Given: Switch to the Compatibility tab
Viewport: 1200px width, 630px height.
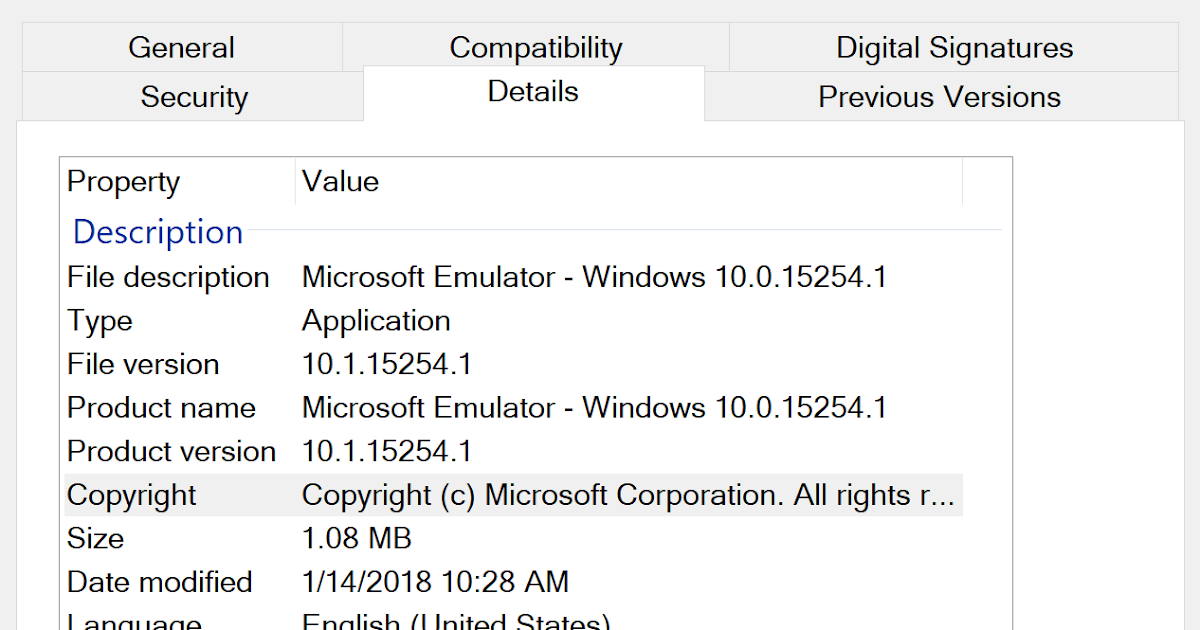Looking at the screenshot, I should 536,47.
